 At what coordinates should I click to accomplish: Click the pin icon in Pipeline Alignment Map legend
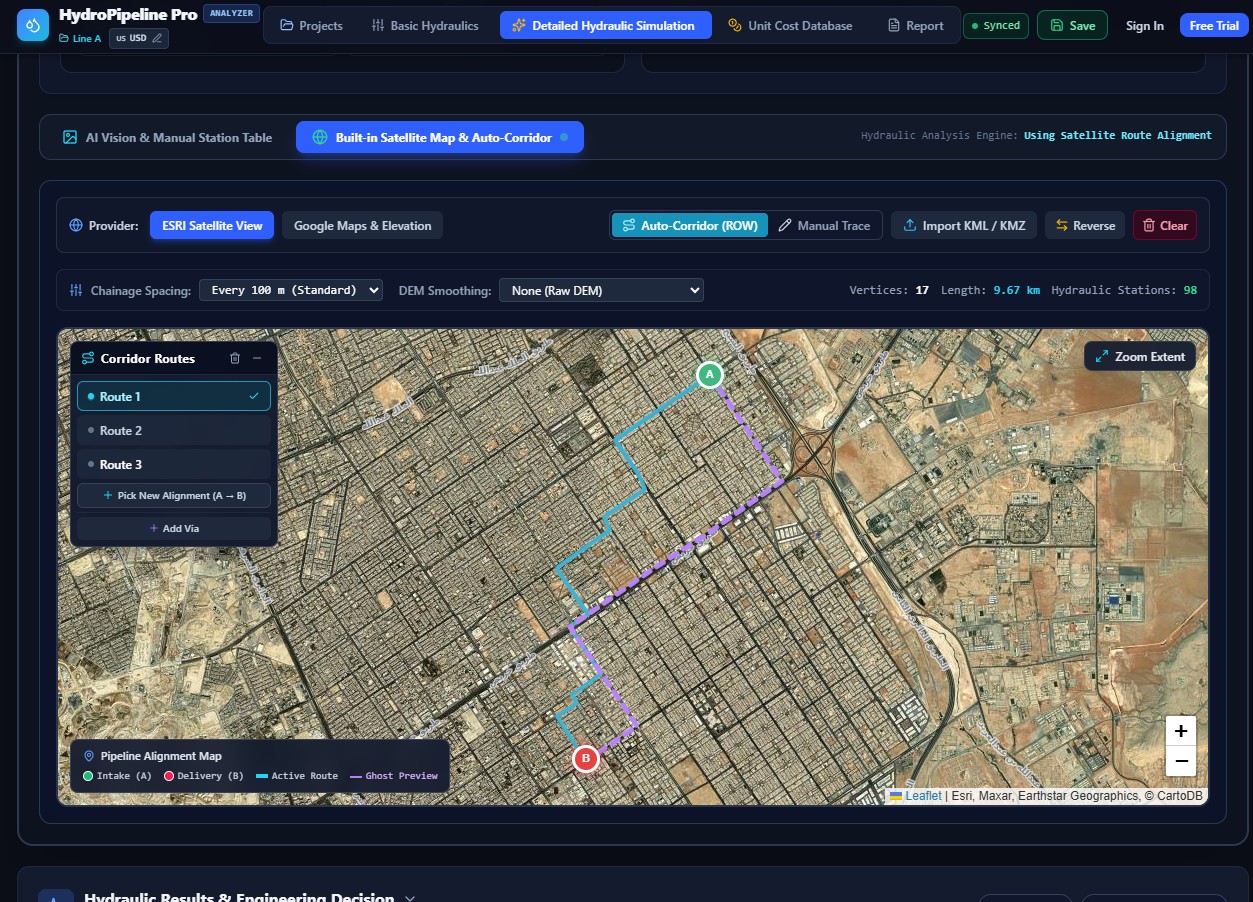(89, 756)
